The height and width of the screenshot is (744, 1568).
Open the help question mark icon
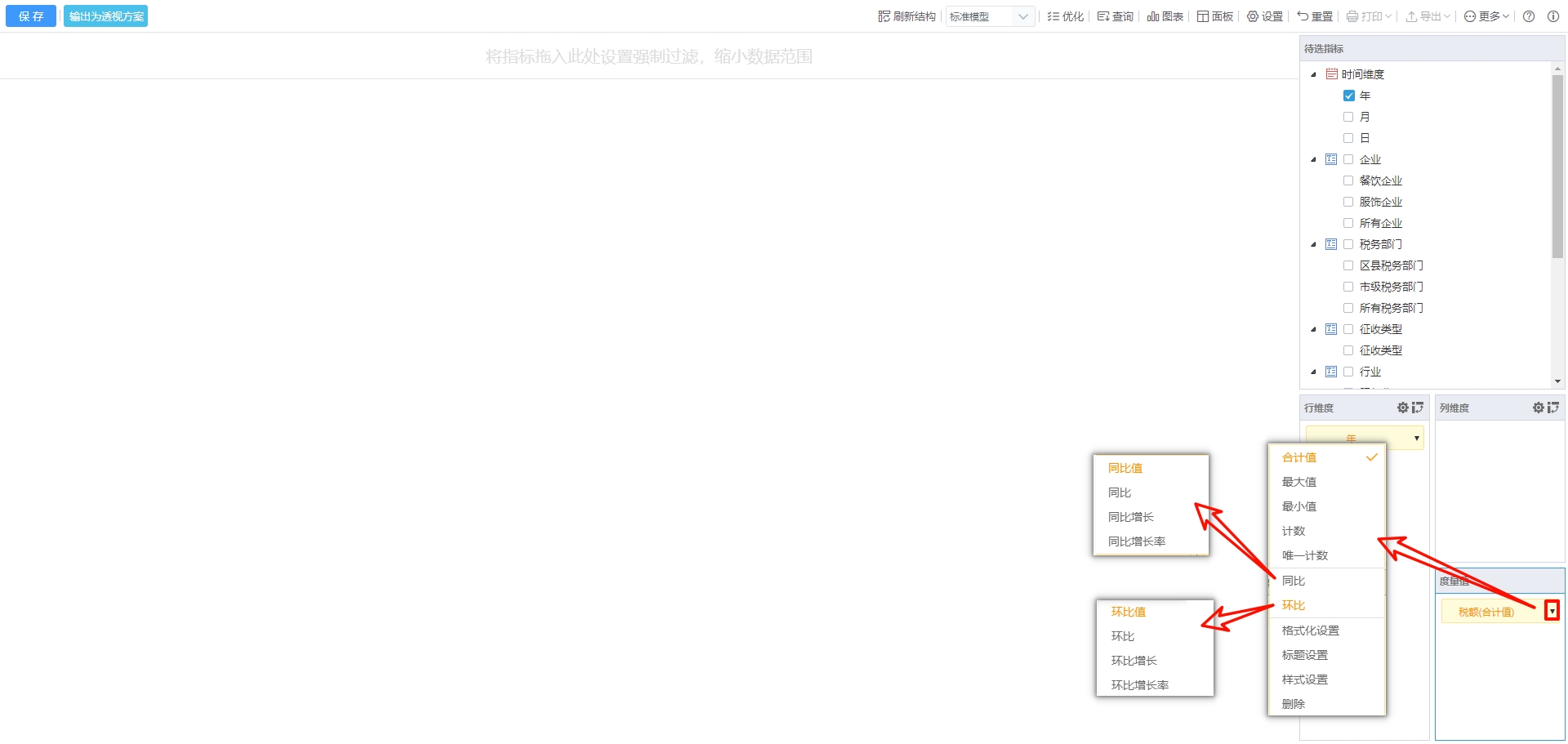click(x=1529, y=16)
